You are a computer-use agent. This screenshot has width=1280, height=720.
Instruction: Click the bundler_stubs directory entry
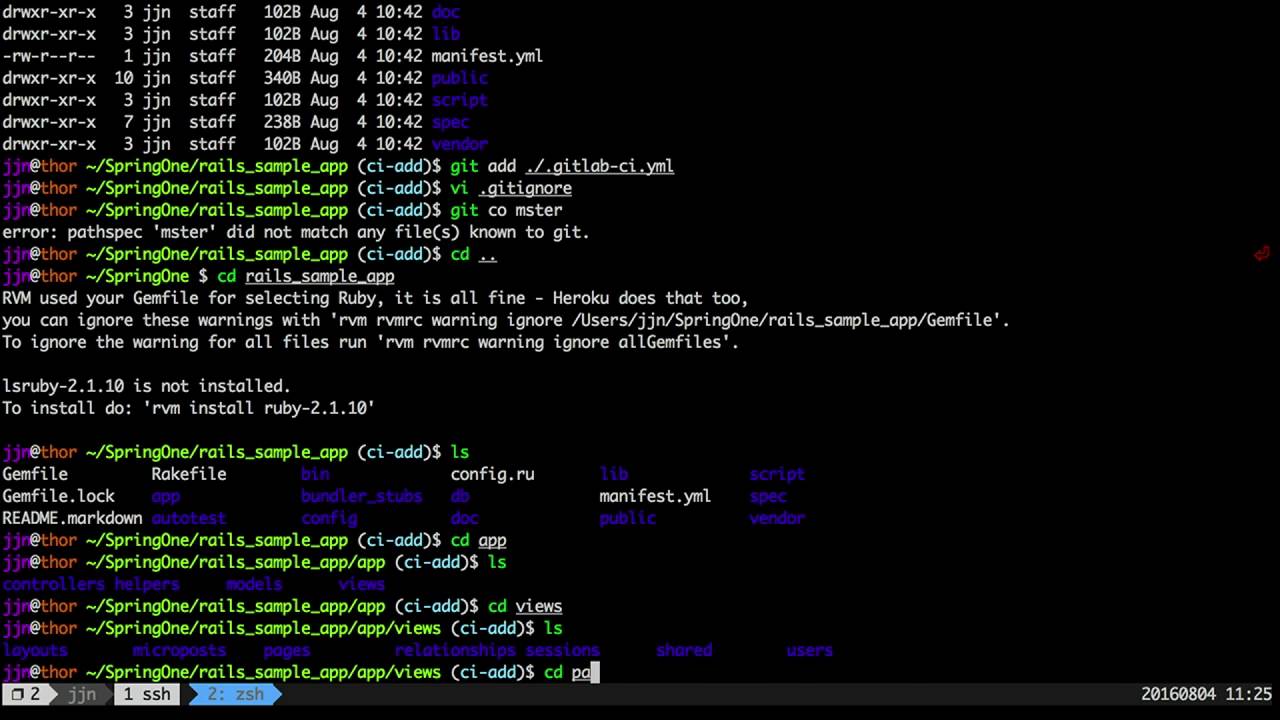361,496
